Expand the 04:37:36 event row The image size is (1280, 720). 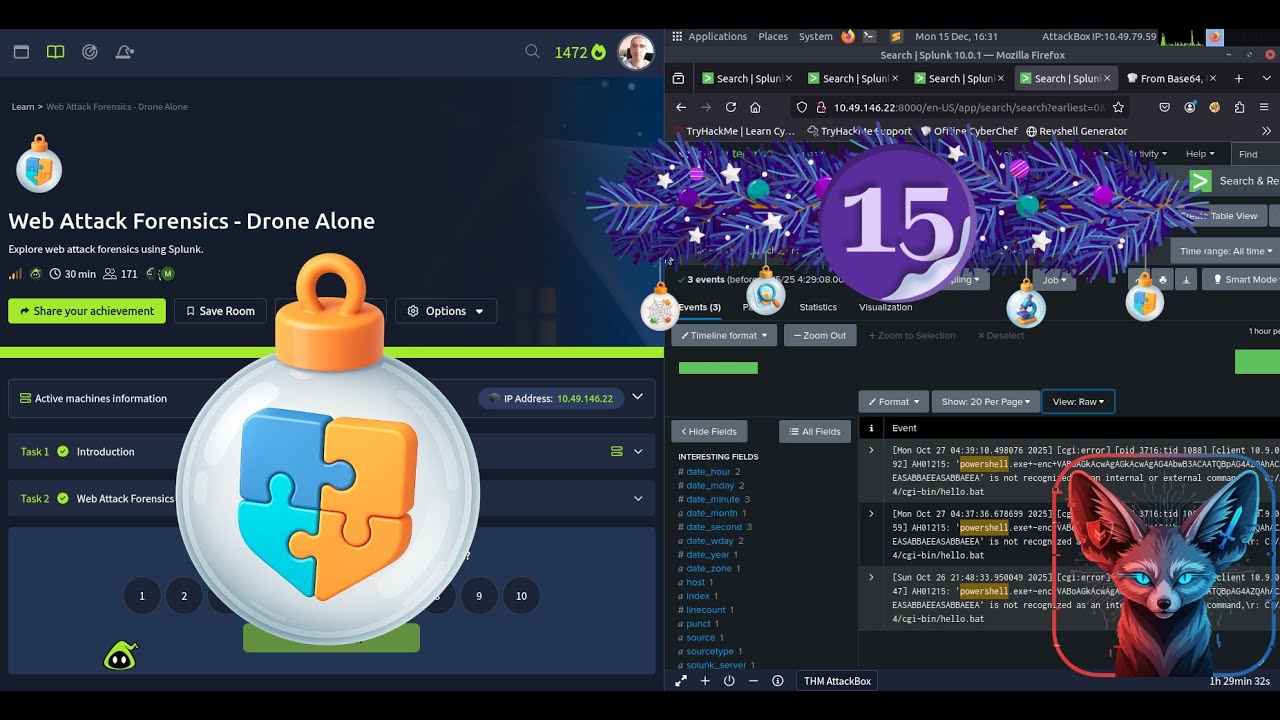[871, 513]
